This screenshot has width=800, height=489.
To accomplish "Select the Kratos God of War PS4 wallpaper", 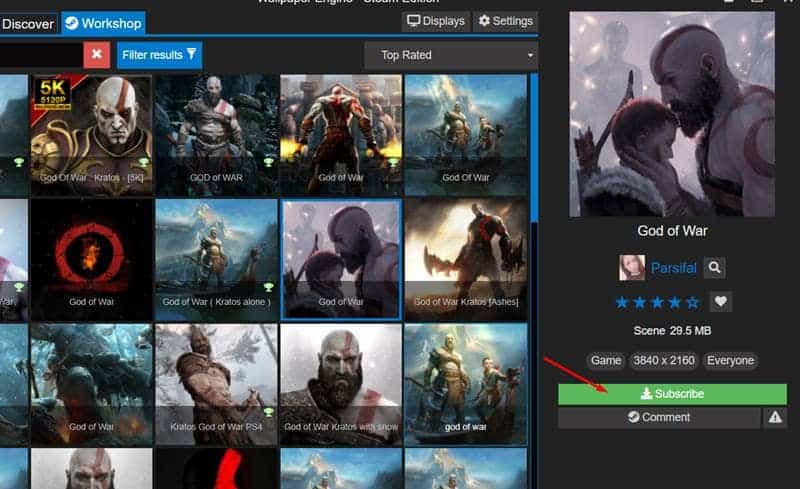I will click(x=216, y=384).
